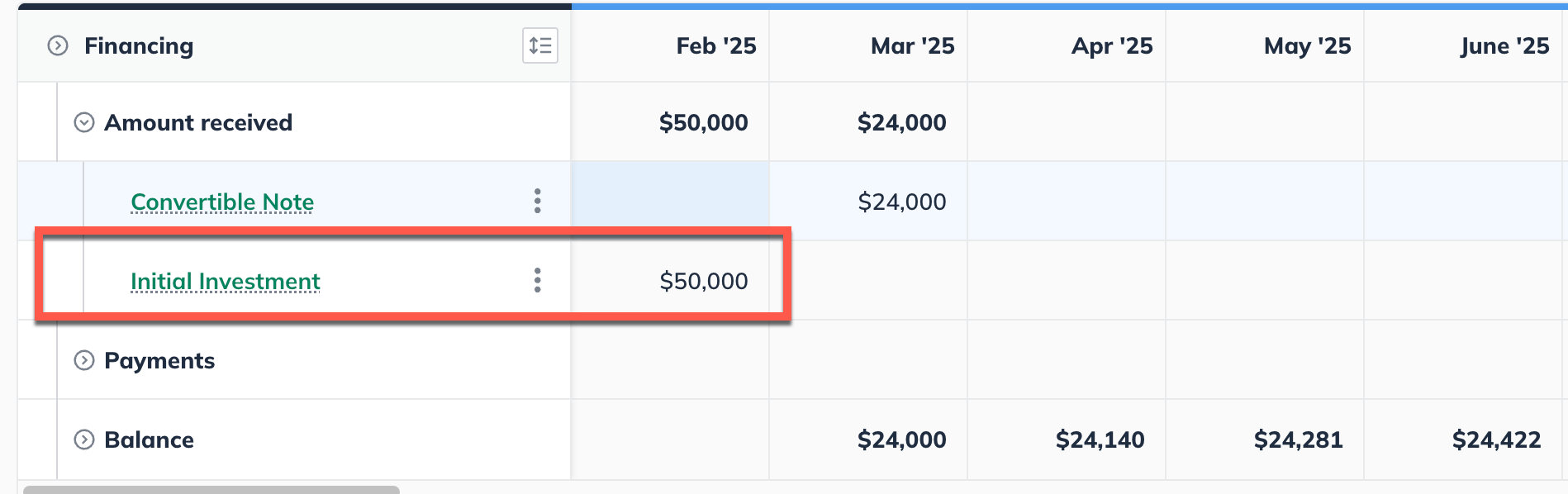Open the Initial Investment options menu
The height and width of the screenshot is (494, 1568).
pyautogui.click(x=537, y=280)
